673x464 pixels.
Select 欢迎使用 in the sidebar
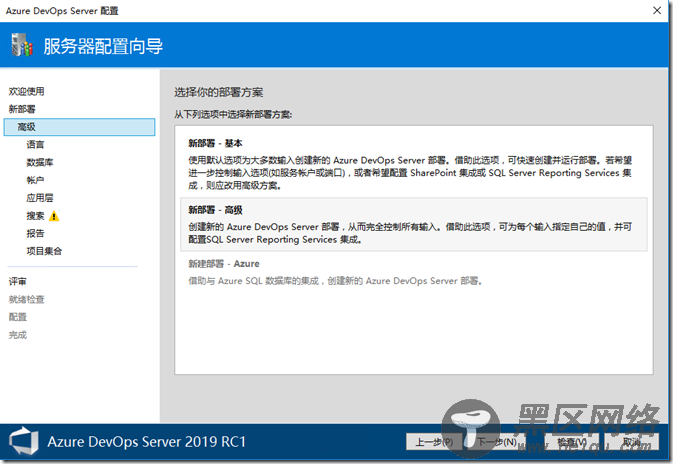click(27, 91)
